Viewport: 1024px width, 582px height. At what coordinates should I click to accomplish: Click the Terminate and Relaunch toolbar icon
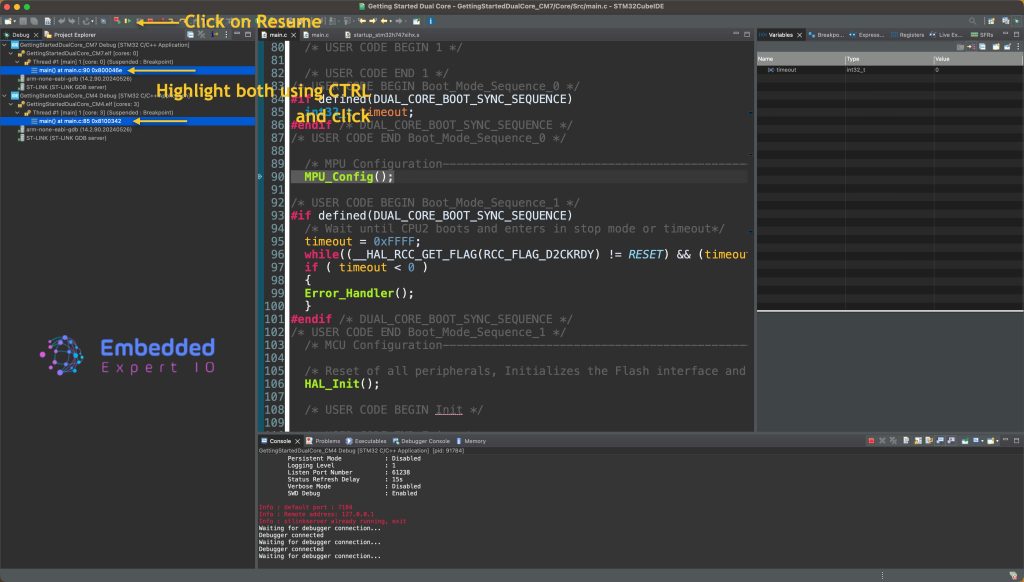[x=117, y=20]
